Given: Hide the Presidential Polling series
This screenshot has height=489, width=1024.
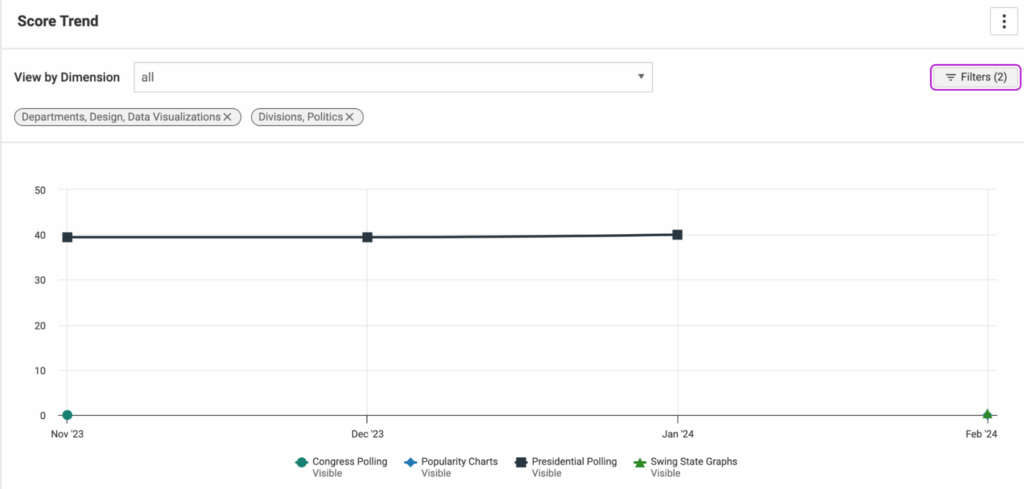Looking at the screenshot, I should pos(573,462).
